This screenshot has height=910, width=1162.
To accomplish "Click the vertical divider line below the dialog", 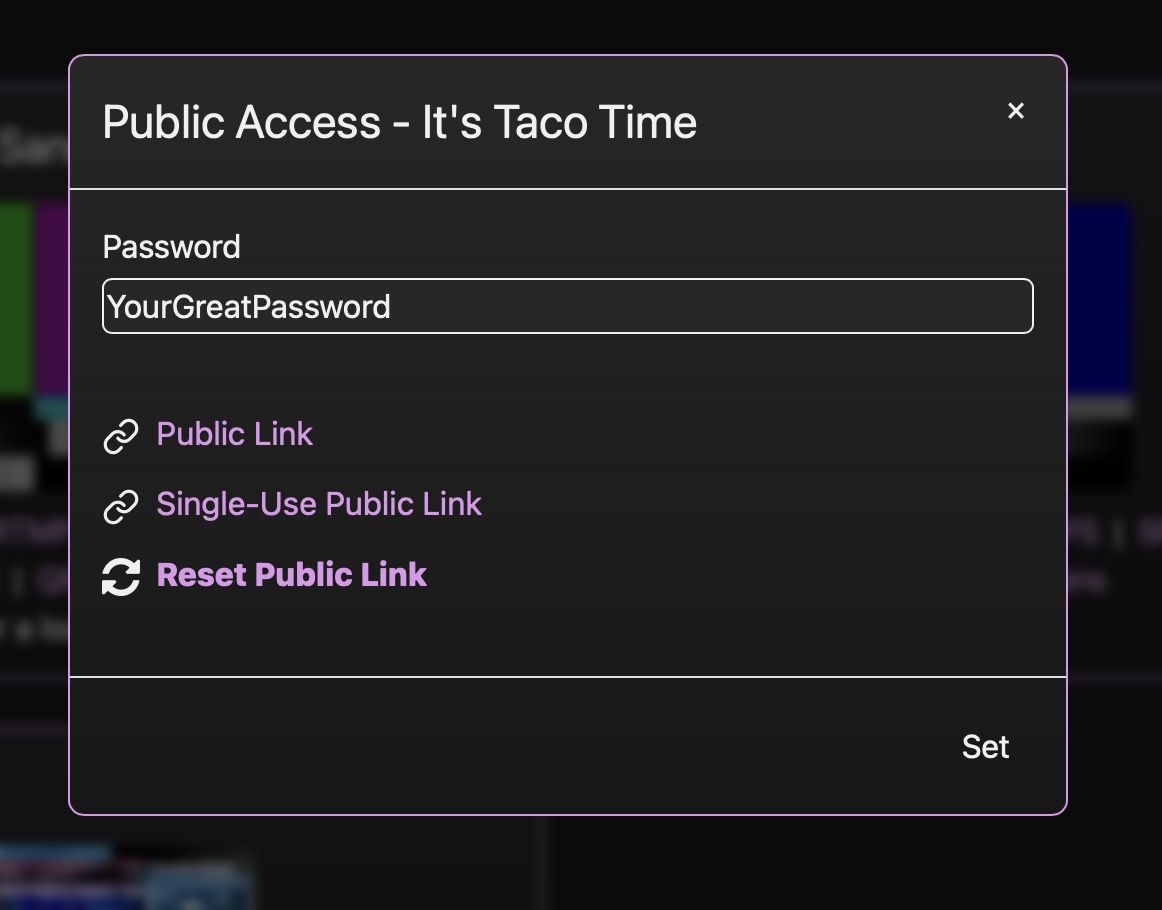I will pyautogui.click(x=543, y=862).
